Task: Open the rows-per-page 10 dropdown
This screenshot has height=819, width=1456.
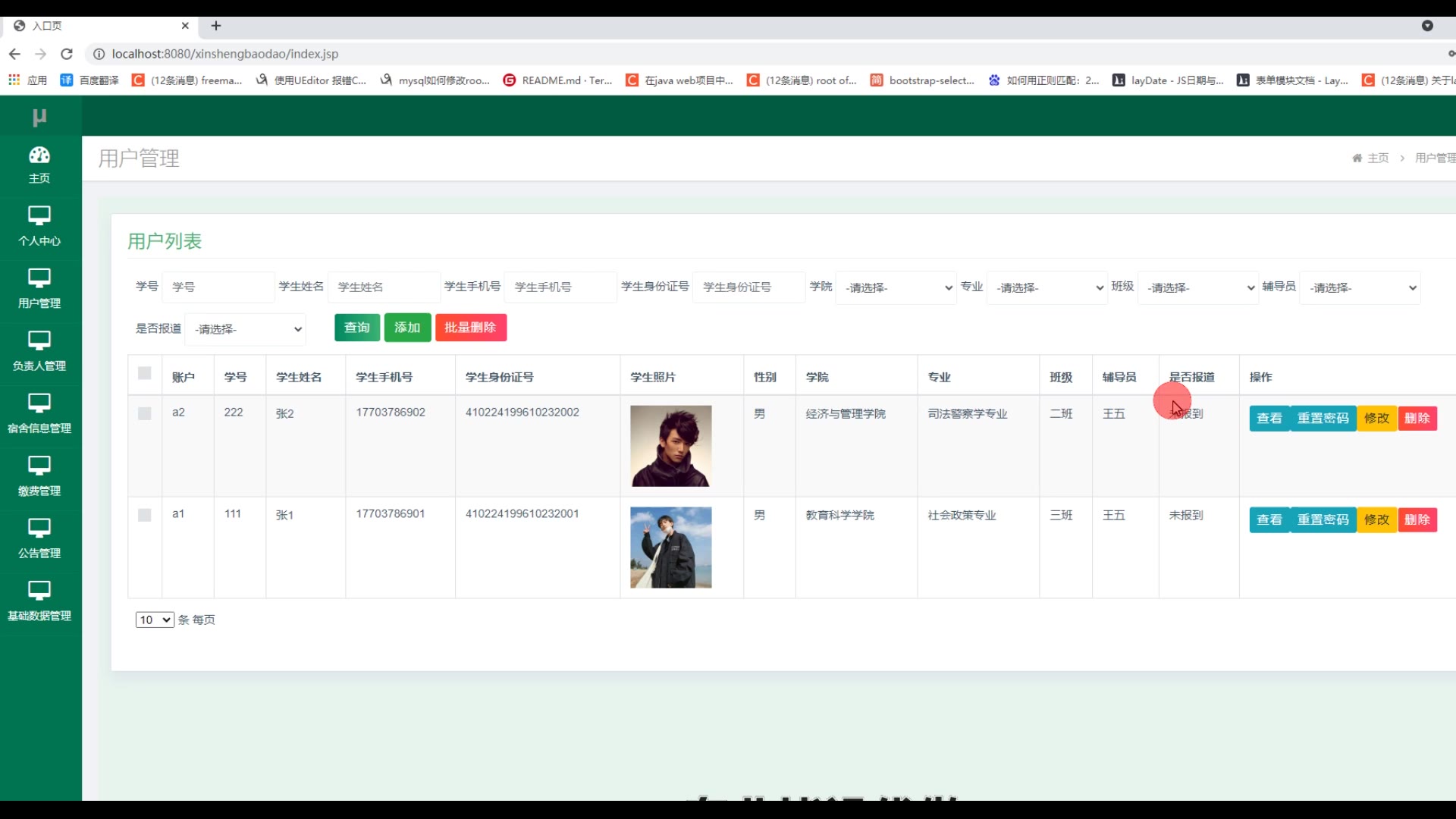Action: [155, 620]
